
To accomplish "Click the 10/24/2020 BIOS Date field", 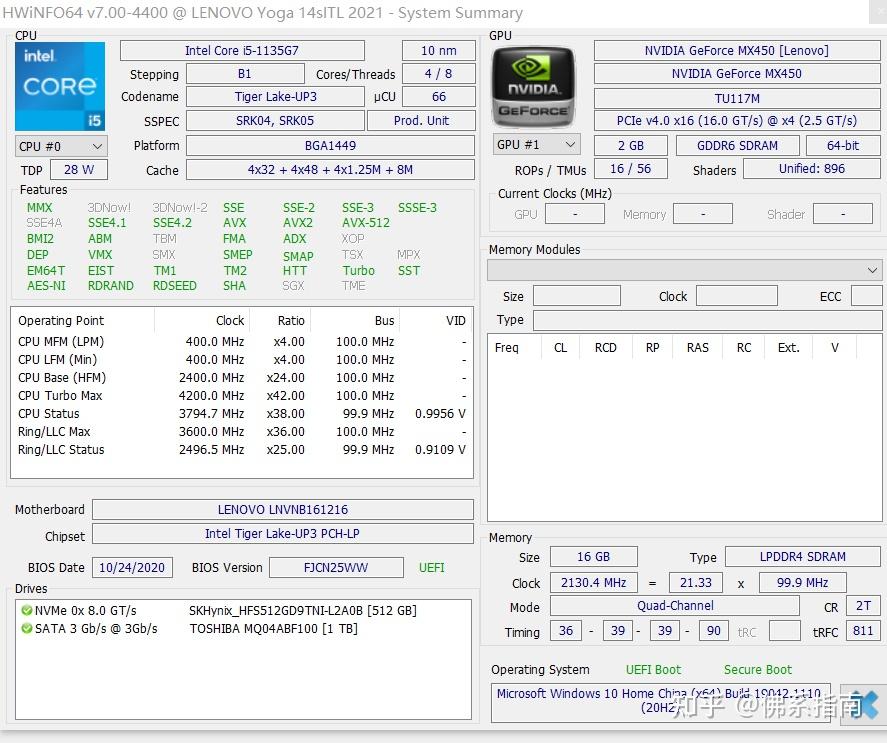I will [x=132, y=567].
